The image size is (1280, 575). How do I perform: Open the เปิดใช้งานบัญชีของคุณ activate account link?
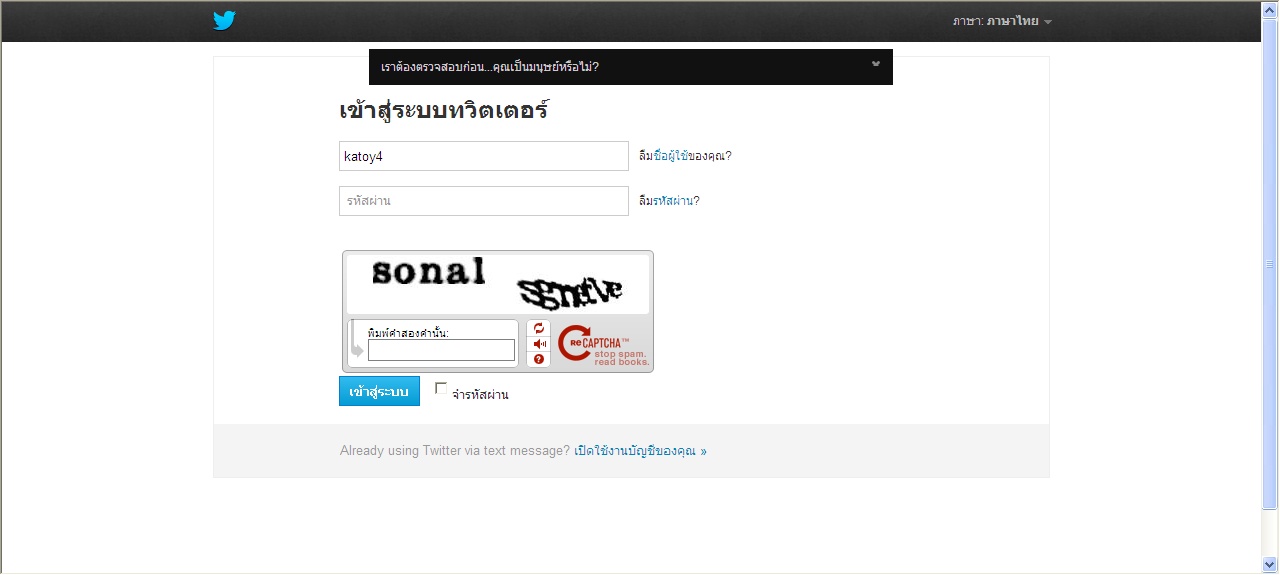[641, 451]
